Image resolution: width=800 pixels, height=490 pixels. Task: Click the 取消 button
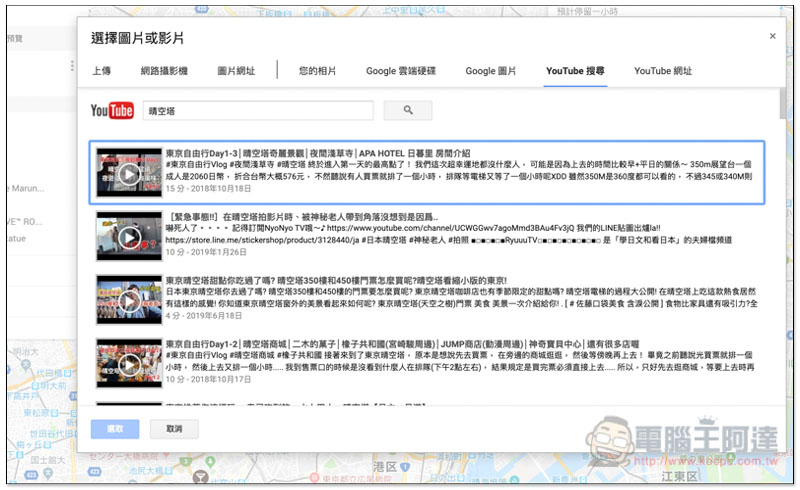coord(174,429)
